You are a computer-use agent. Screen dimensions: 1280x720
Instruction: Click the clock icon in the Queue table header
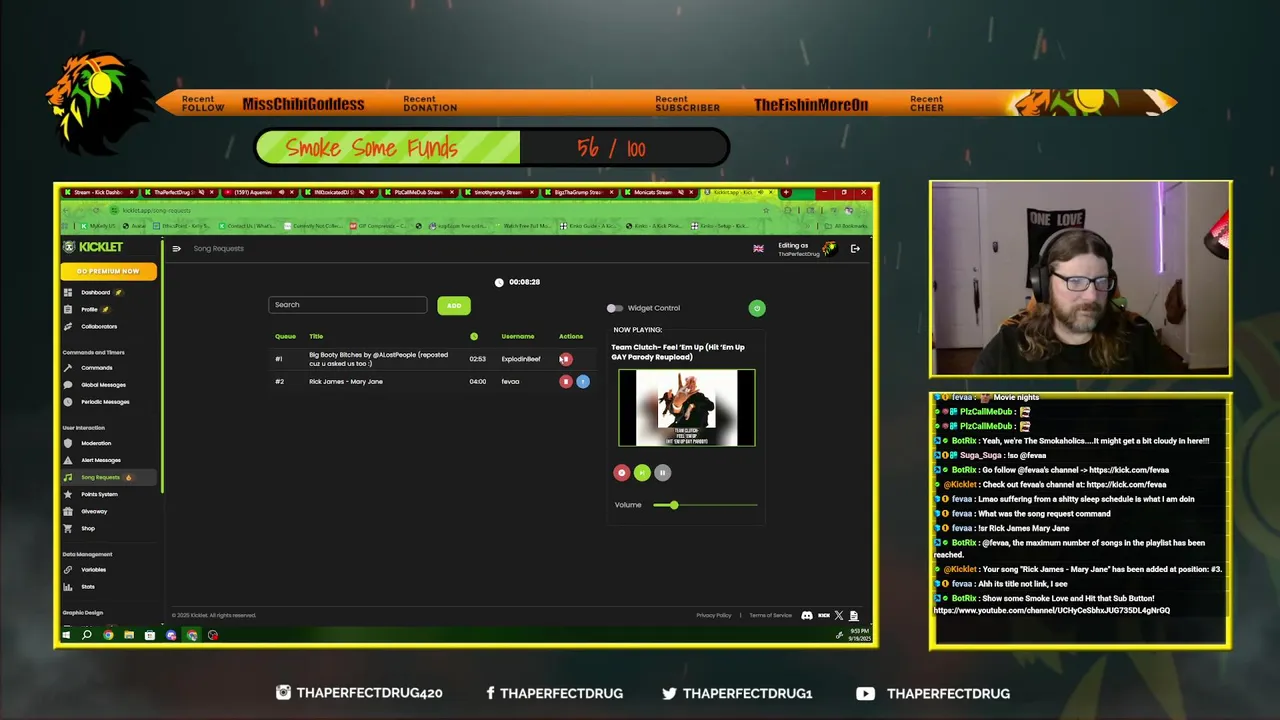point(474,336)
